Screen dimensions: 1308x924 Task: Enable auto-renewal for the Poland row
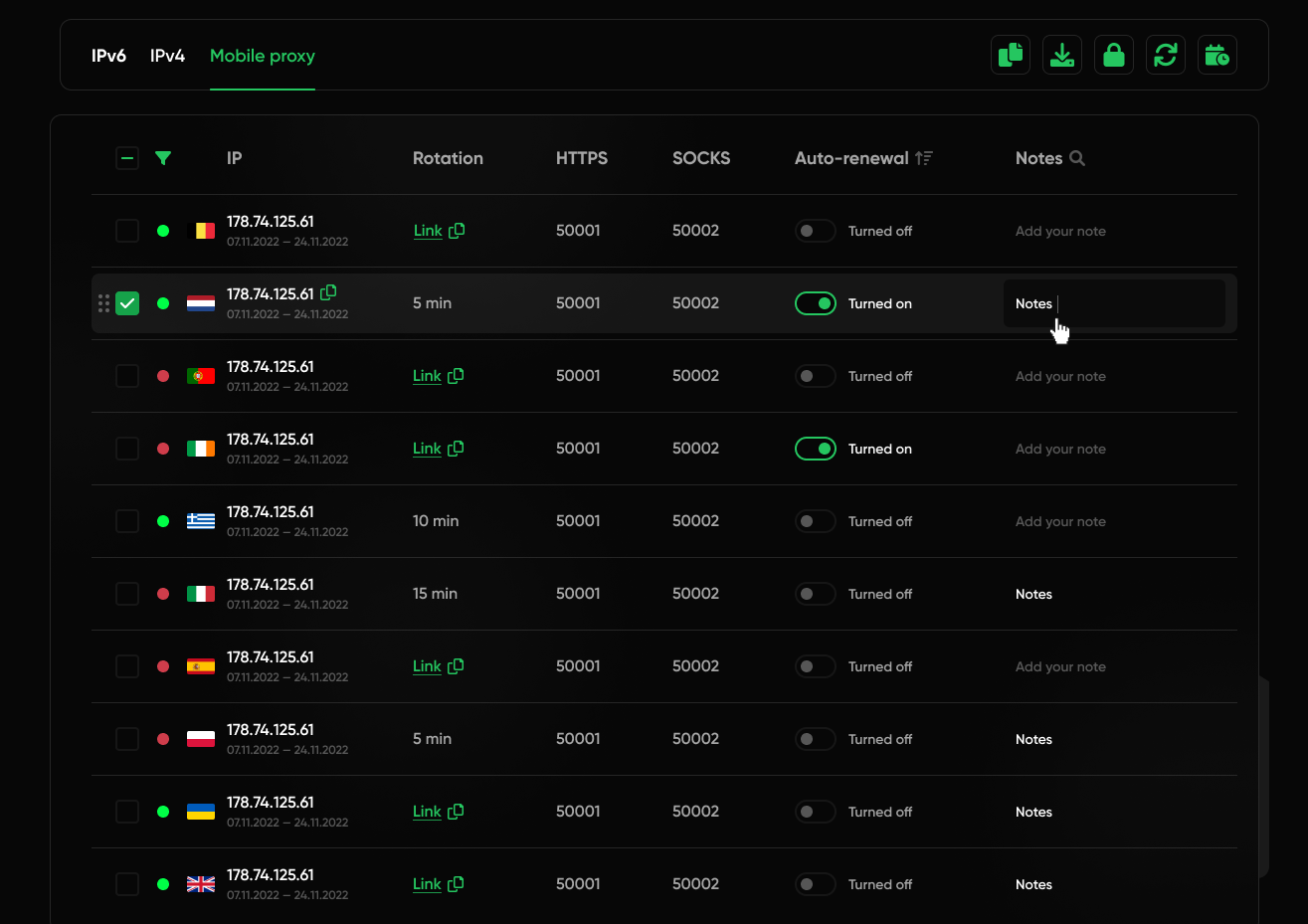816,739
